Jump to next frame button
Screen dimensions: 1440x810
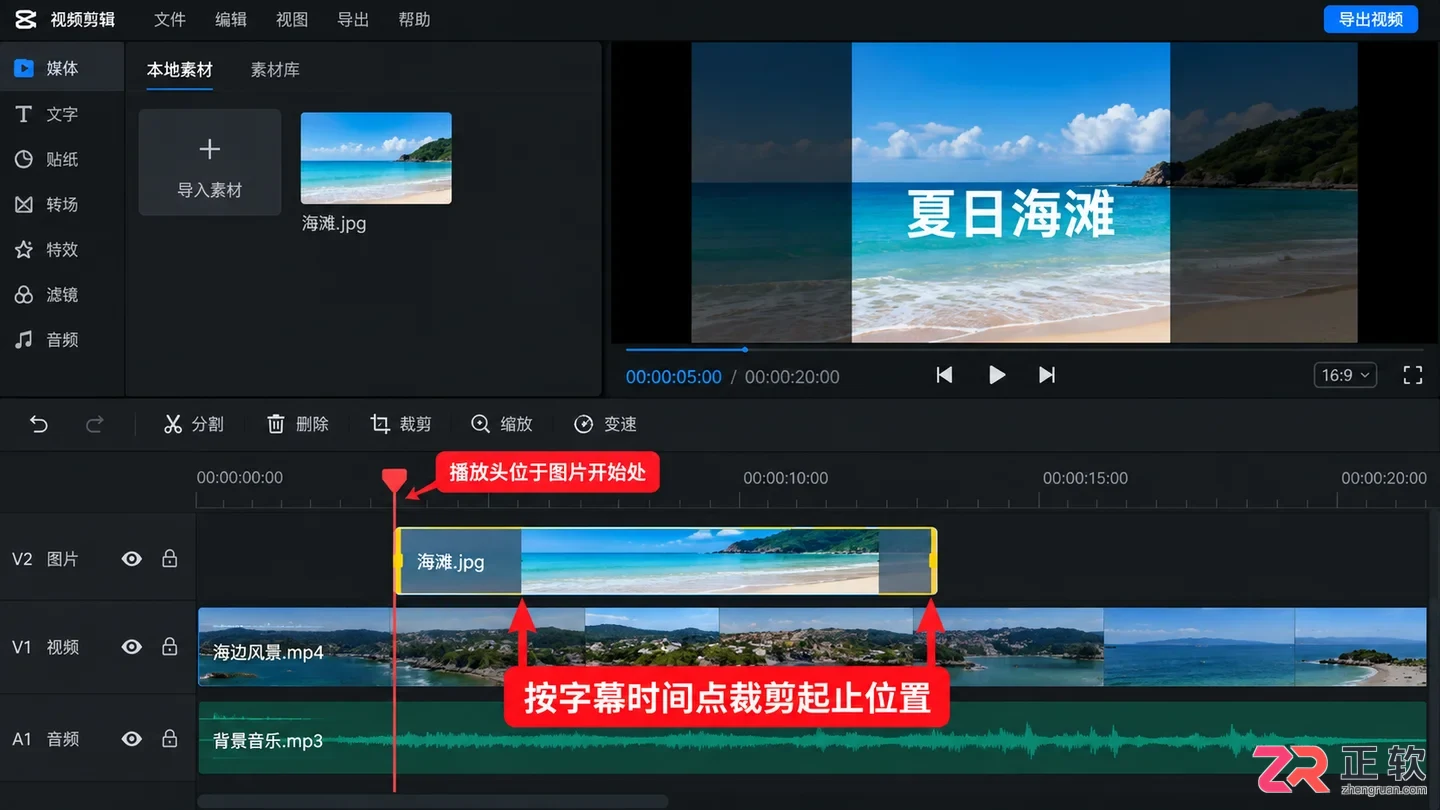pyautogui.click(x=1047, y=375)
